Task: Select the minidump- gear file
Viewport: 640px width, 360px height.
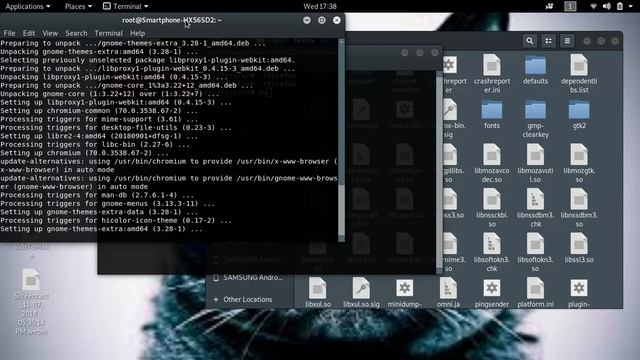Action: tap(404, 292)
